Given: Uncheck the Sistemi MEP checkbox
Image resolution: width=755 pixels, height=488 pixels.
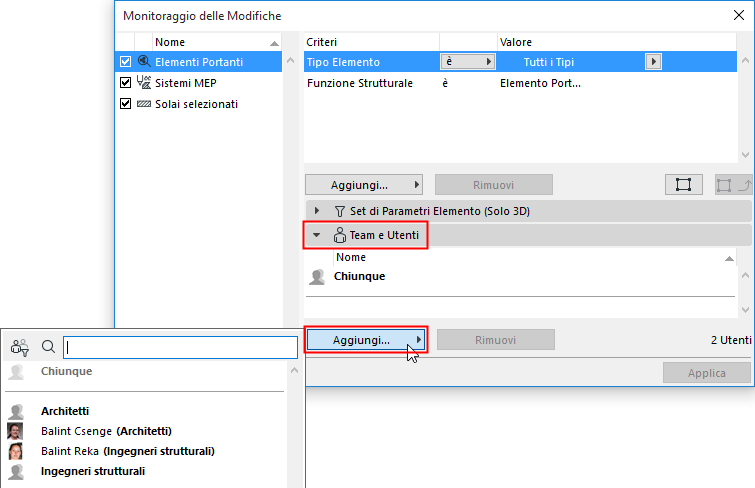Looking at the screenshot, I should pyautogui.click(x=125, y=83).
